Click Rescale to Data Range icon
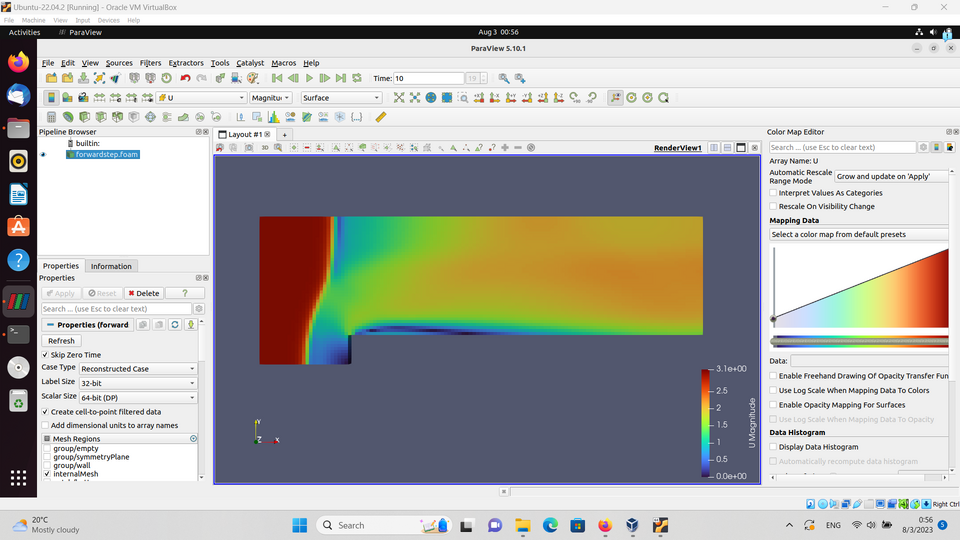Viewport: 960px width, 540px height. point(99,98)
